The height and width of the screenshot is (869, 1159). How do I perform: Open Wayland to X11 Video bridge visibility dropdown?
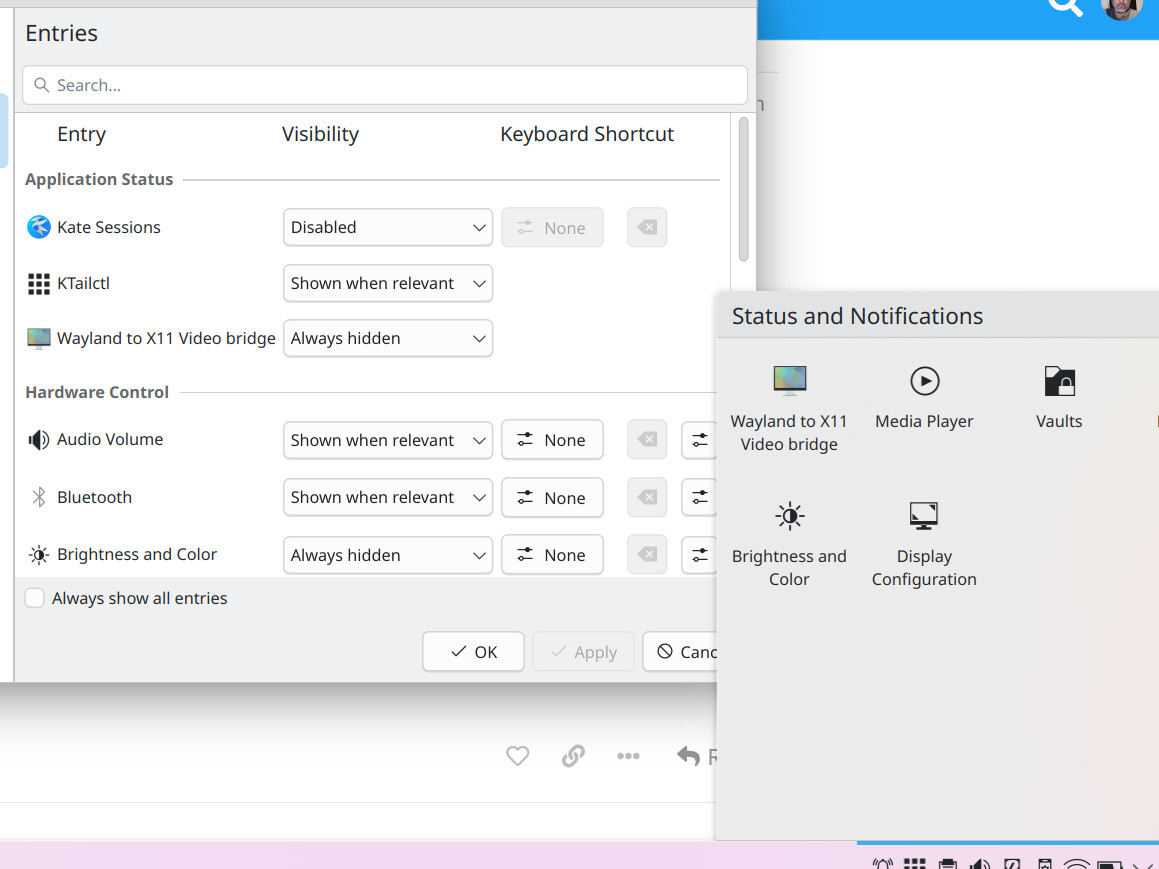coord(387,338)
